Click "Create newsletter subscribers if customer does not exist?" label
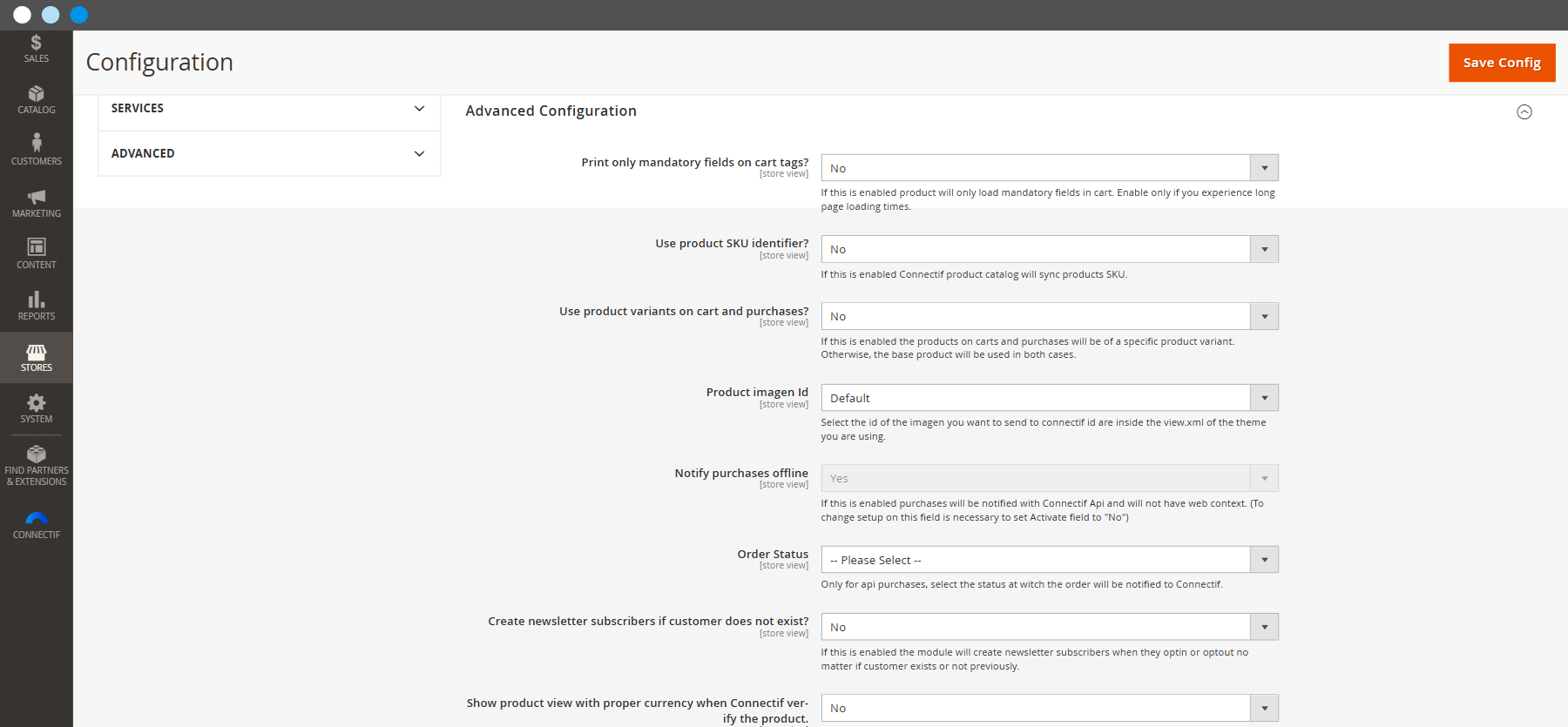Viewport: 1568px width, 727px height. 648,621
